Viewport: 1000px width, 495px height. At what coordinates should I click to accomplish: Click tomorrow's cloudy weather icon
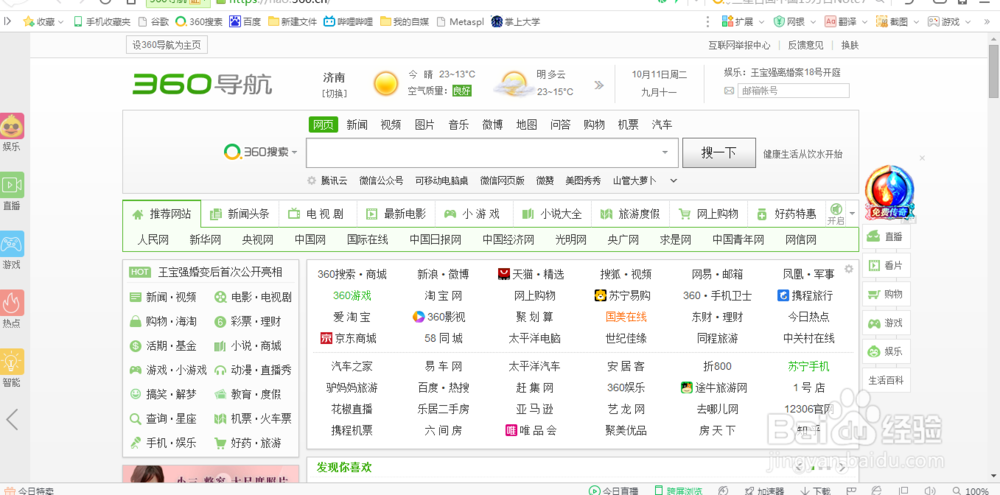514,84
